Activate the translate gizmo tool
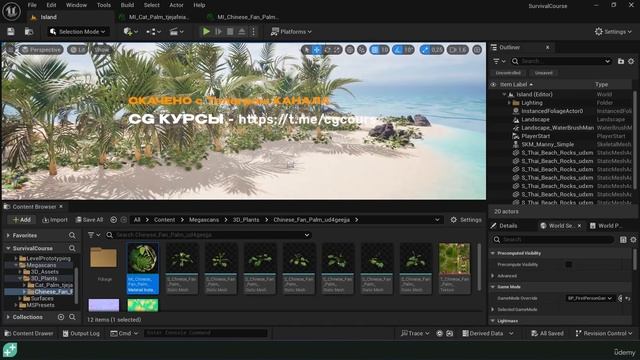This screenshot has width=640, height=360. [316, 50]
